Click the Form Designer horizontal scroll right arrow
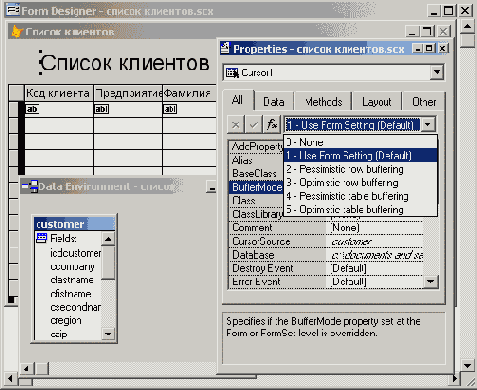Viewport: 477px width, 390px height. pyautogui.click(x=455, y=379)
